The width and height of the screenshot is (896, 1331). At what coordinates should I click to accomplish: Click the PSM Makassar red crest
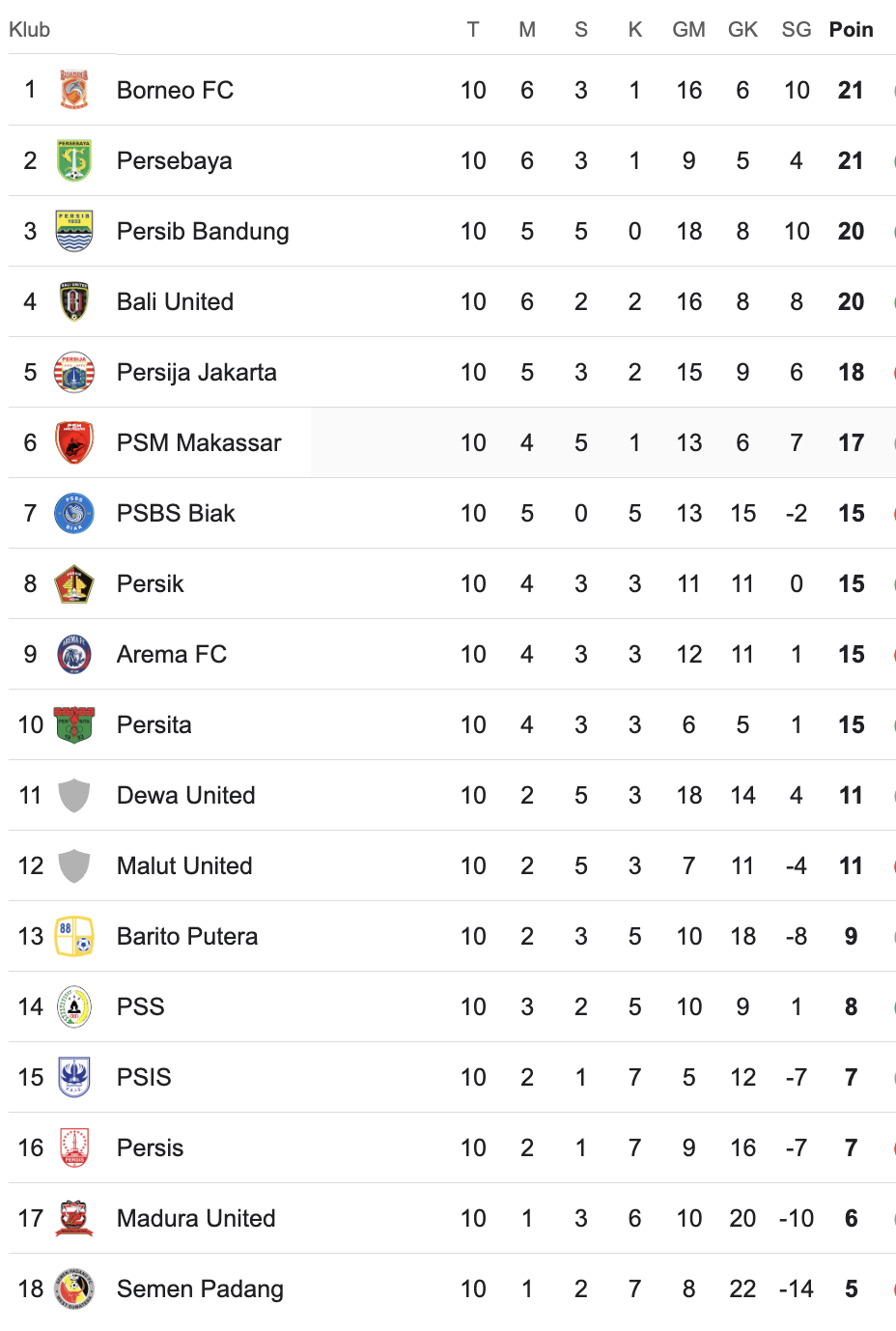tap(74, 442)
